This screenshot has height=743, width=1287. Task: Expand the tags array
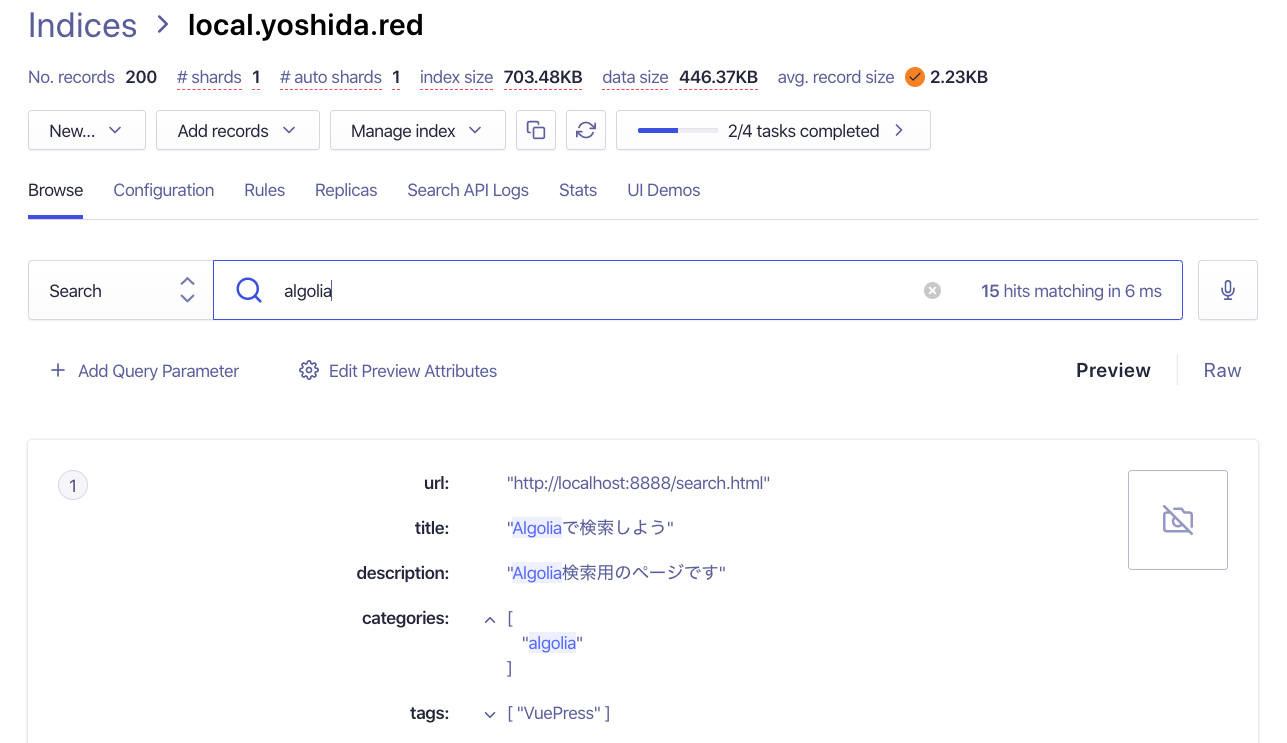pyautogui.click(x=490, y=714)
